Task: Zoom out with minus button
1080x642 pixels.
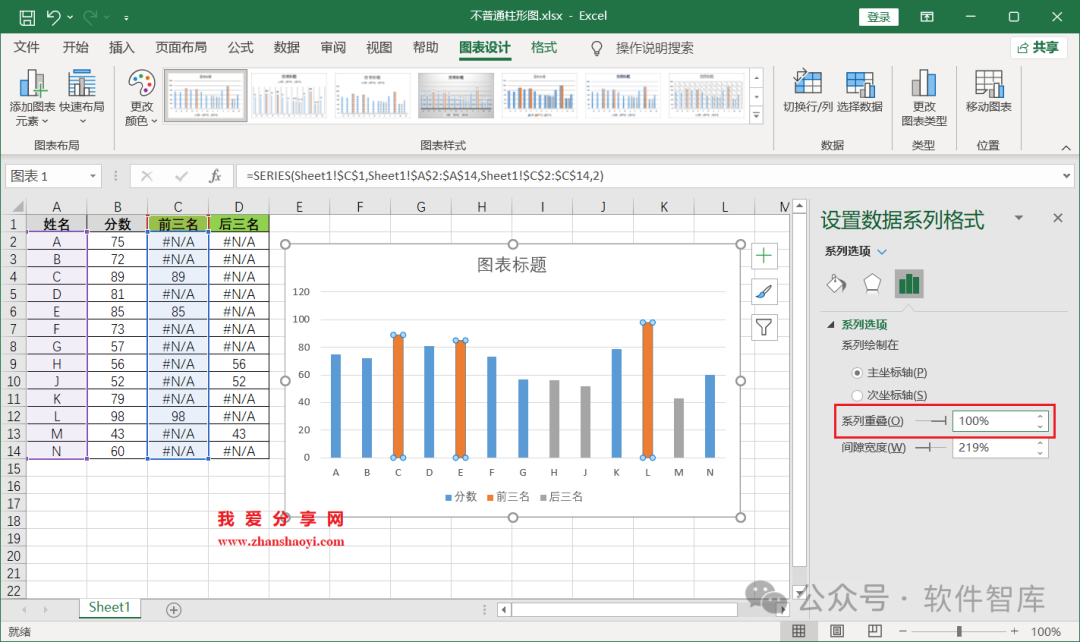Action: pos(903,631)
